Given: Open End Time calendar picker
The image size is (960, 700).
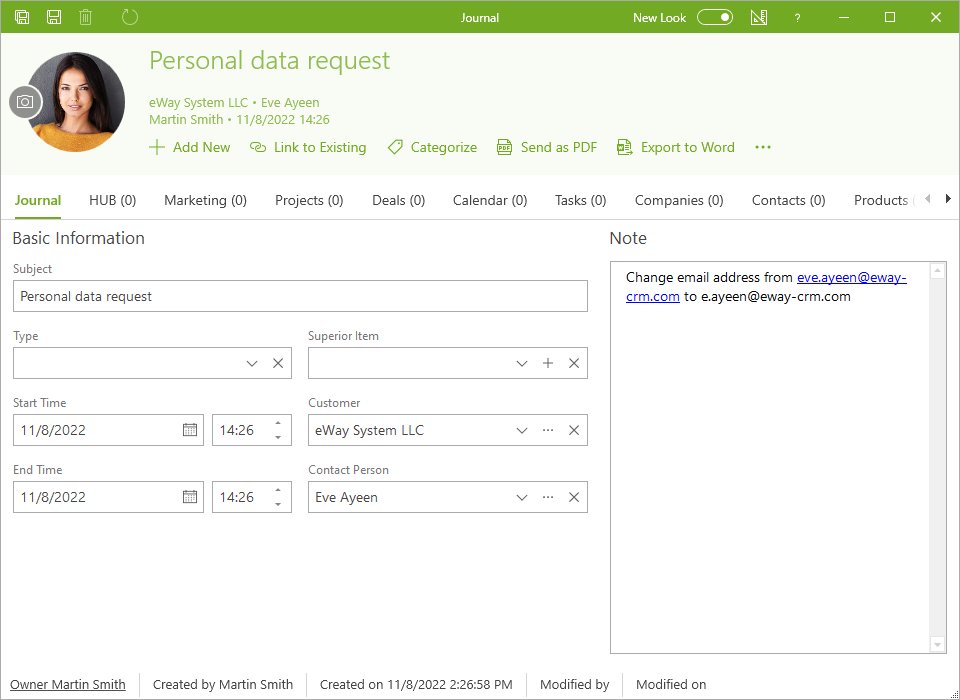Looking at the screenshot, I should tap(190, 497).
